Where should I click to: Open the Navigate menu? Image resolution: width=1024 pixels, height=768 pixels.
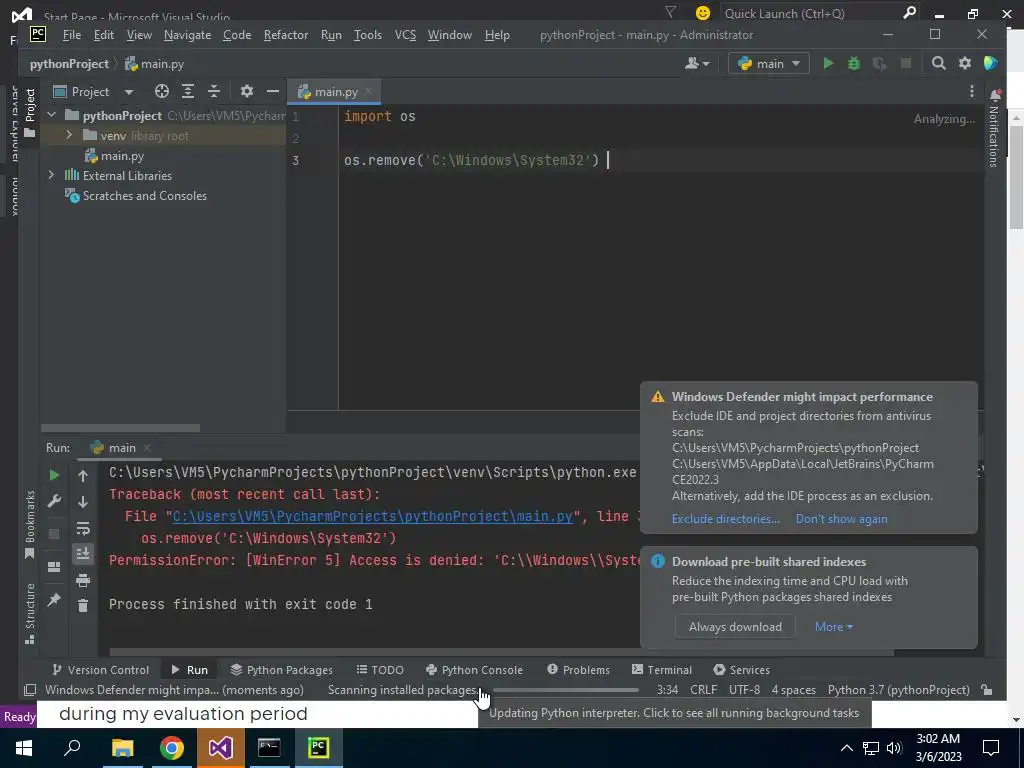187,35
